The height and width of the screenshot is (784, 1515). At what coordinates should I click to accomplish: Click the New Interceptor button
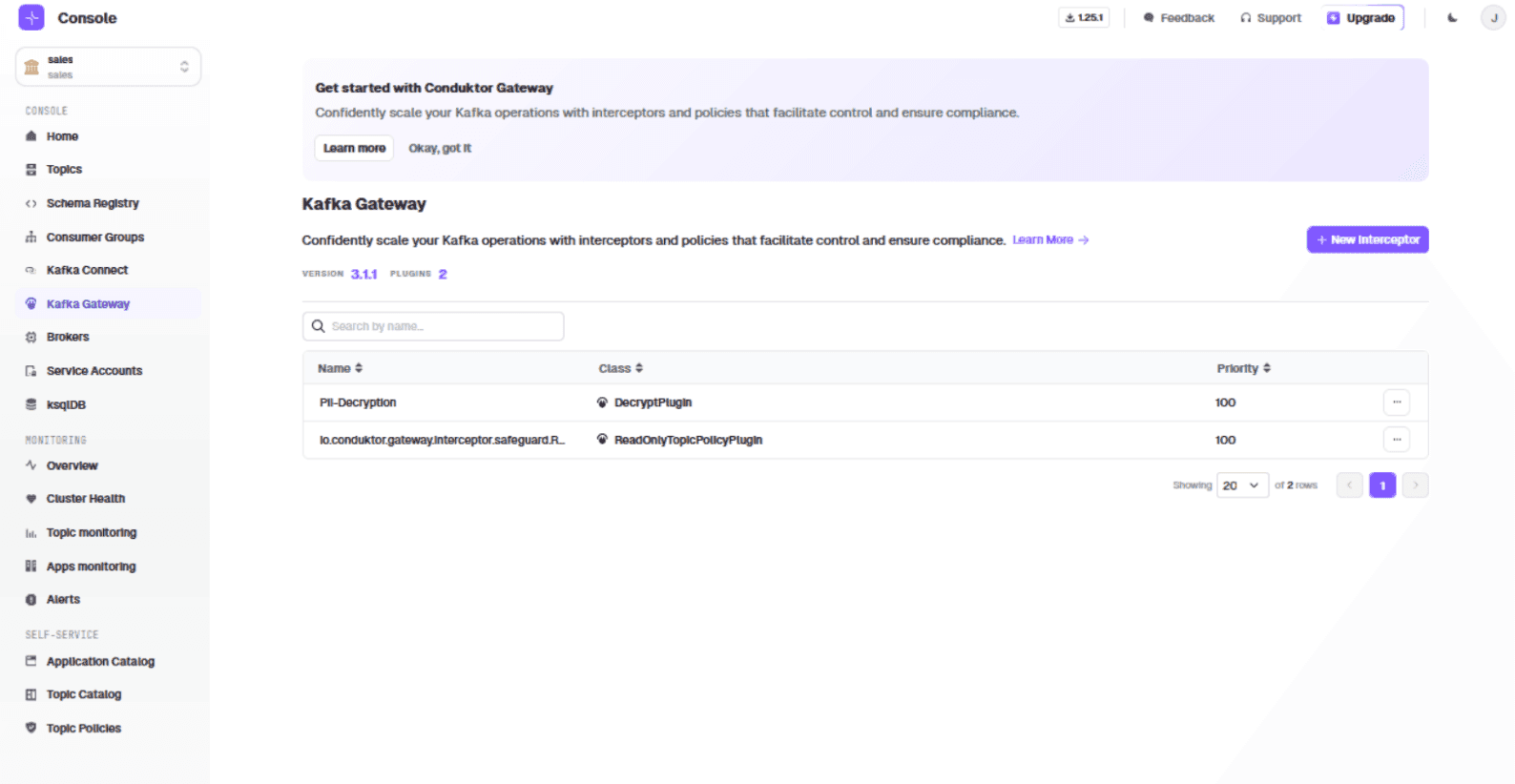[x=1367, y=239]
